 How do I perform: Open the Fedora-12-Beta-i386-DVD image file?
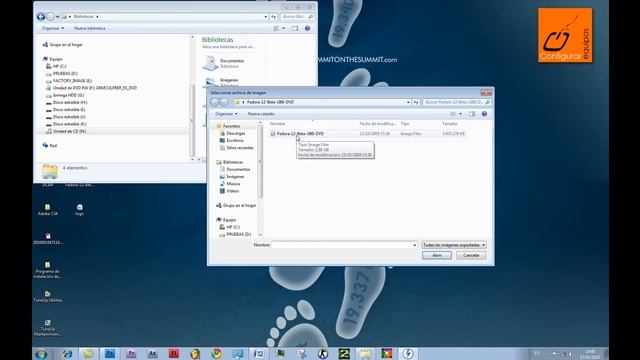tap(300, 133)
